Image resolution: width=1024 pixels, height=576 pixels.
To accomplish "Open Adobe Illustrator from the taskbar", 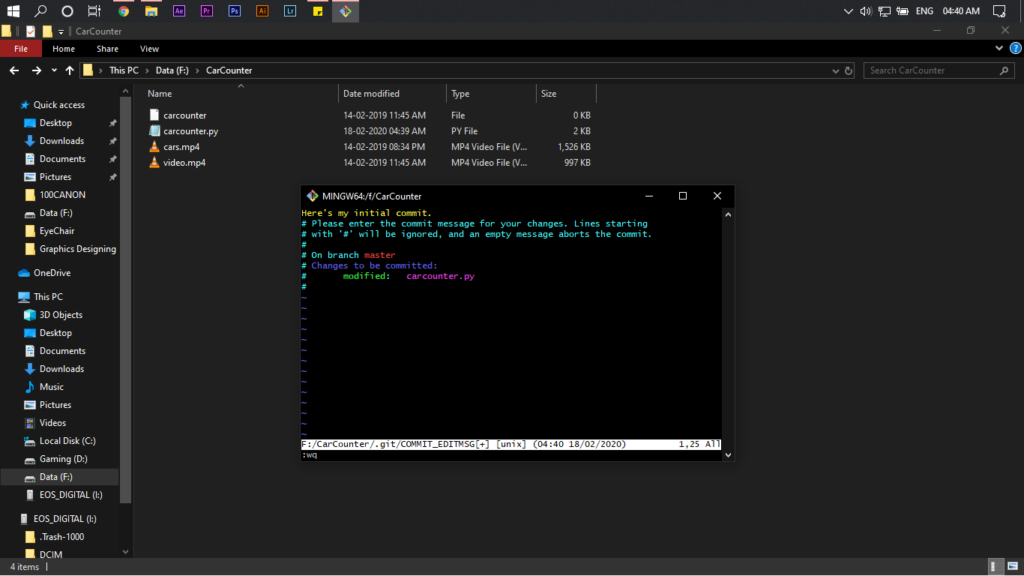I will coord(262,12).
